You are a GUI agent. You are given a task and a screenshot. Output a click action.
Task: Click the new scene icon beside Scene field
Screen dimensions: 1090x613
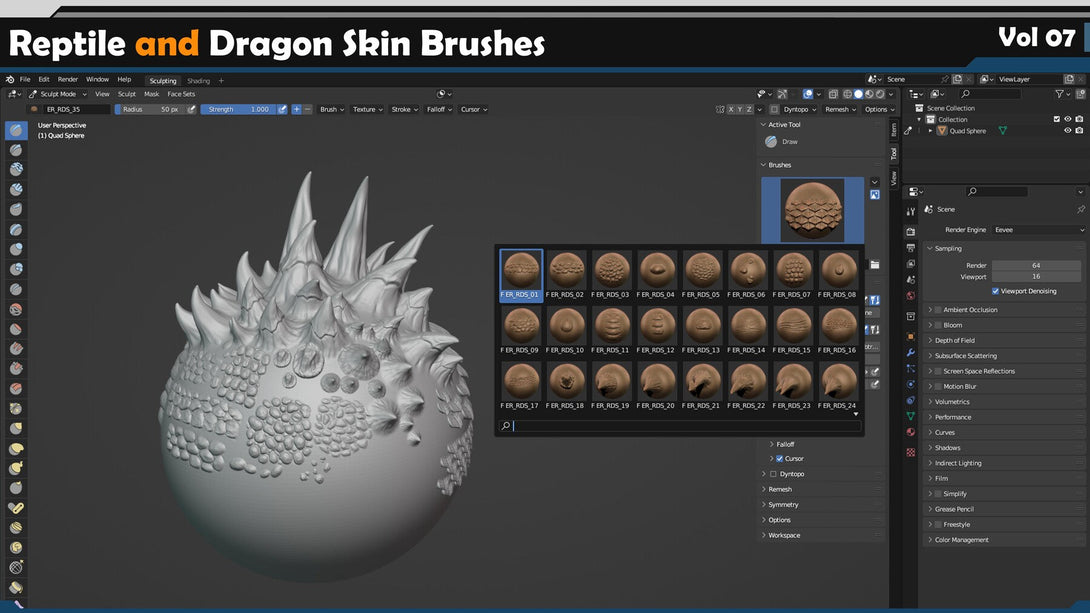pyautogui.click(x=957, y=79)
